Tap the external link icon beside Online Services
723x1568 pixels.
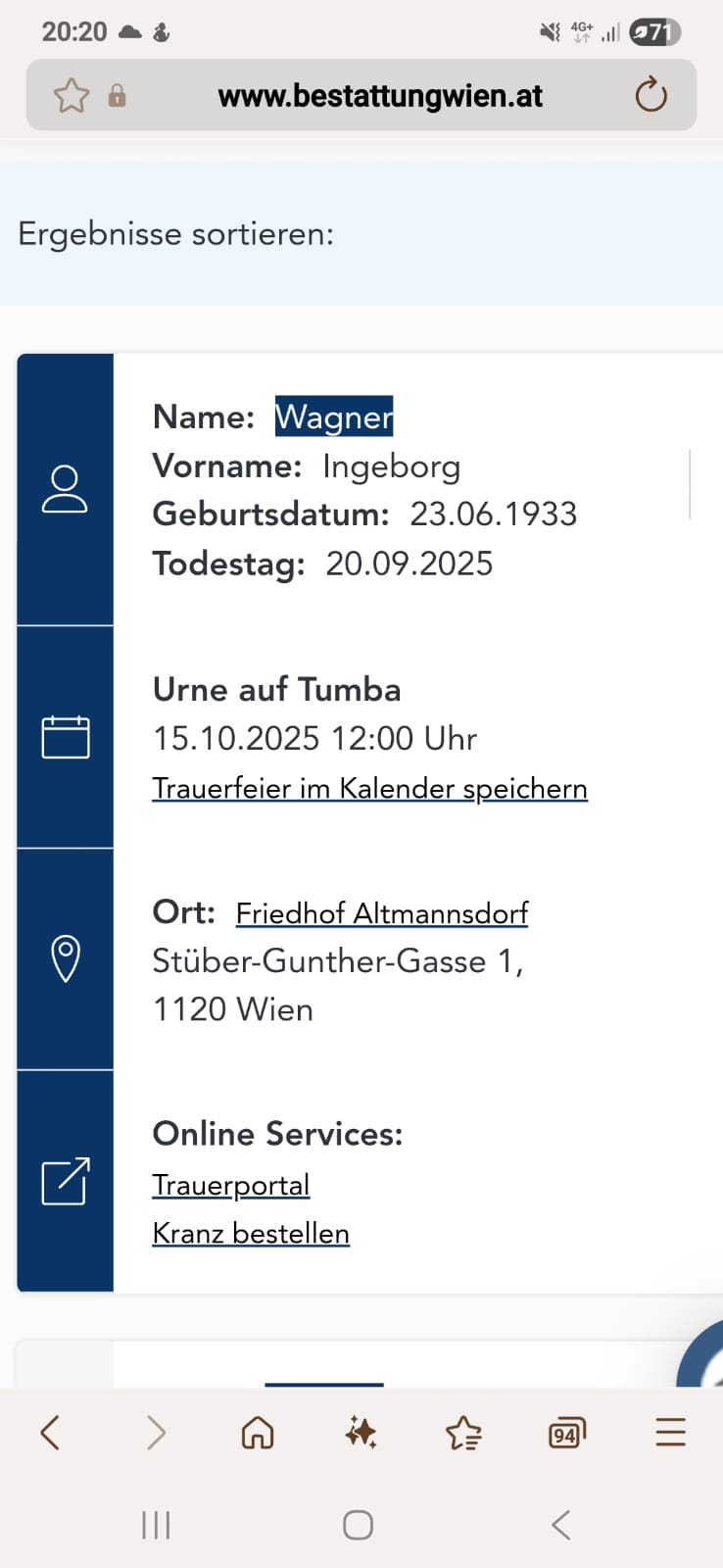click(x=66, y=1181)
